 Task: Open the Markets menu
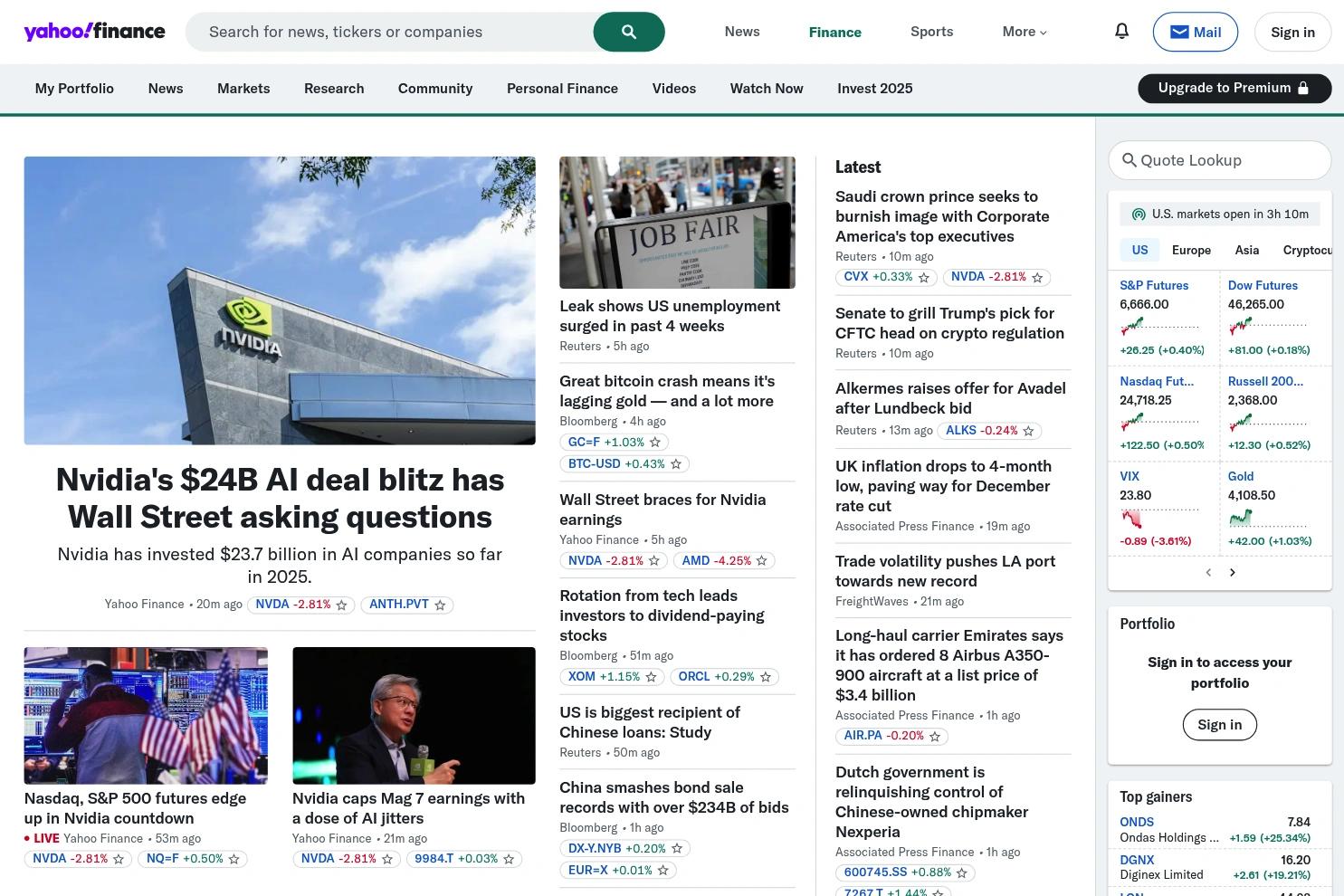point(243,89)
